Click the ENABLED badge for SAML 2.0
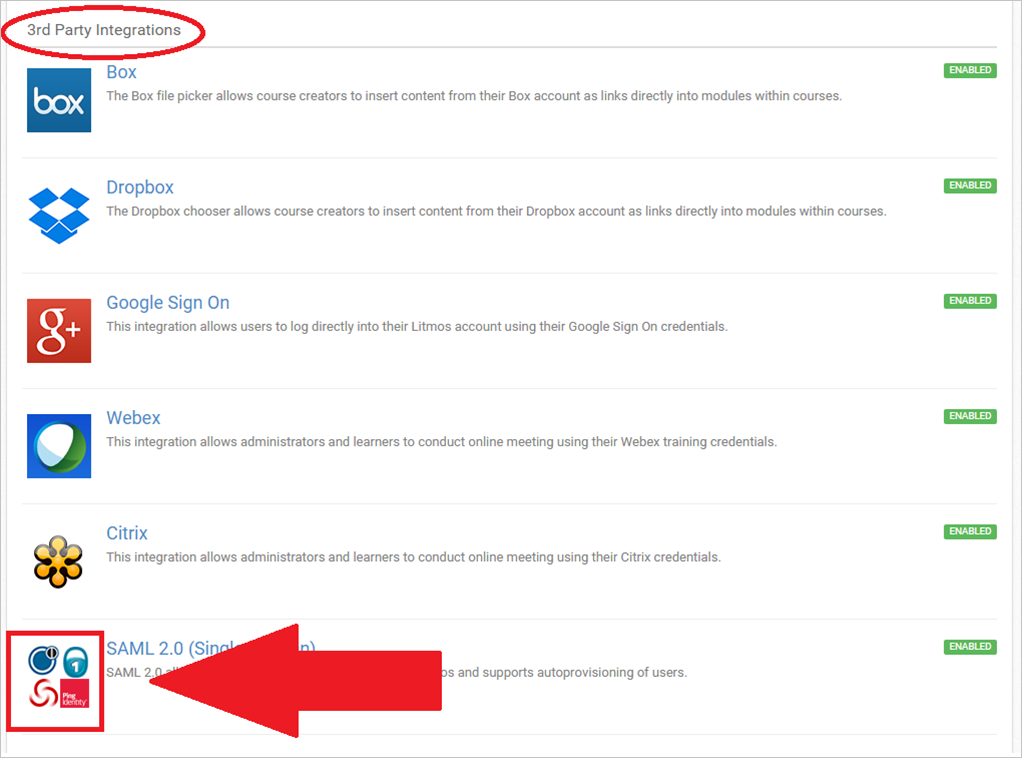The width and height of the screenshot is (1022, 758). pyautogui.click(x=970, y=647)
